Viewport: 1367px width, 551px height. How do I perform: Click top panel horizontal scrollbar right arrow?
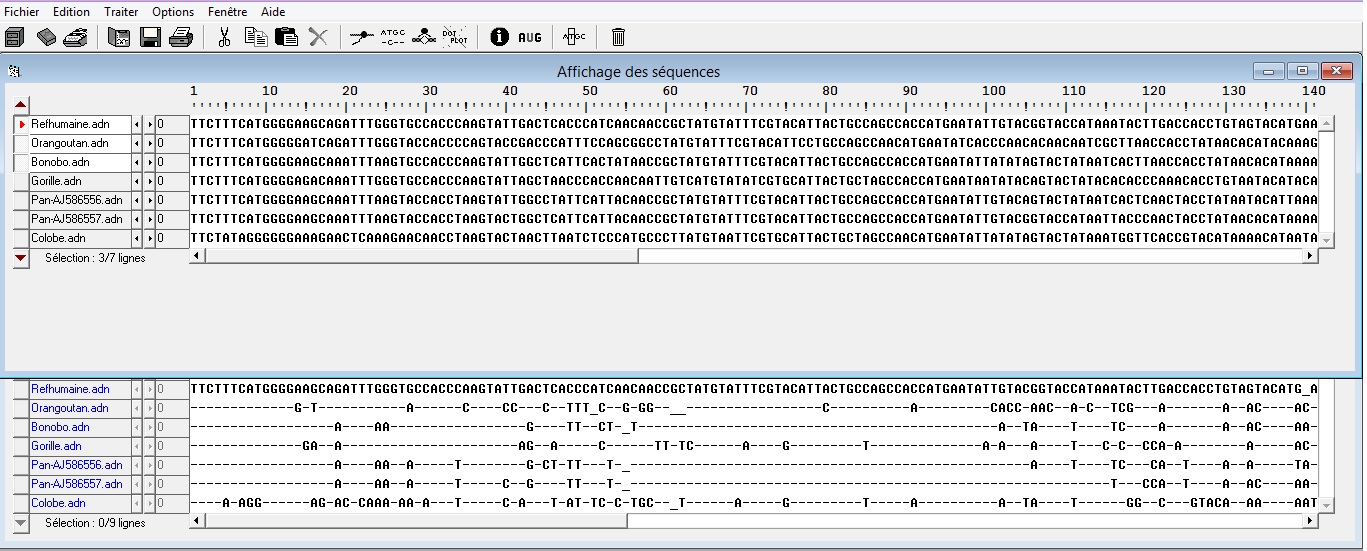coord(1310,256)
